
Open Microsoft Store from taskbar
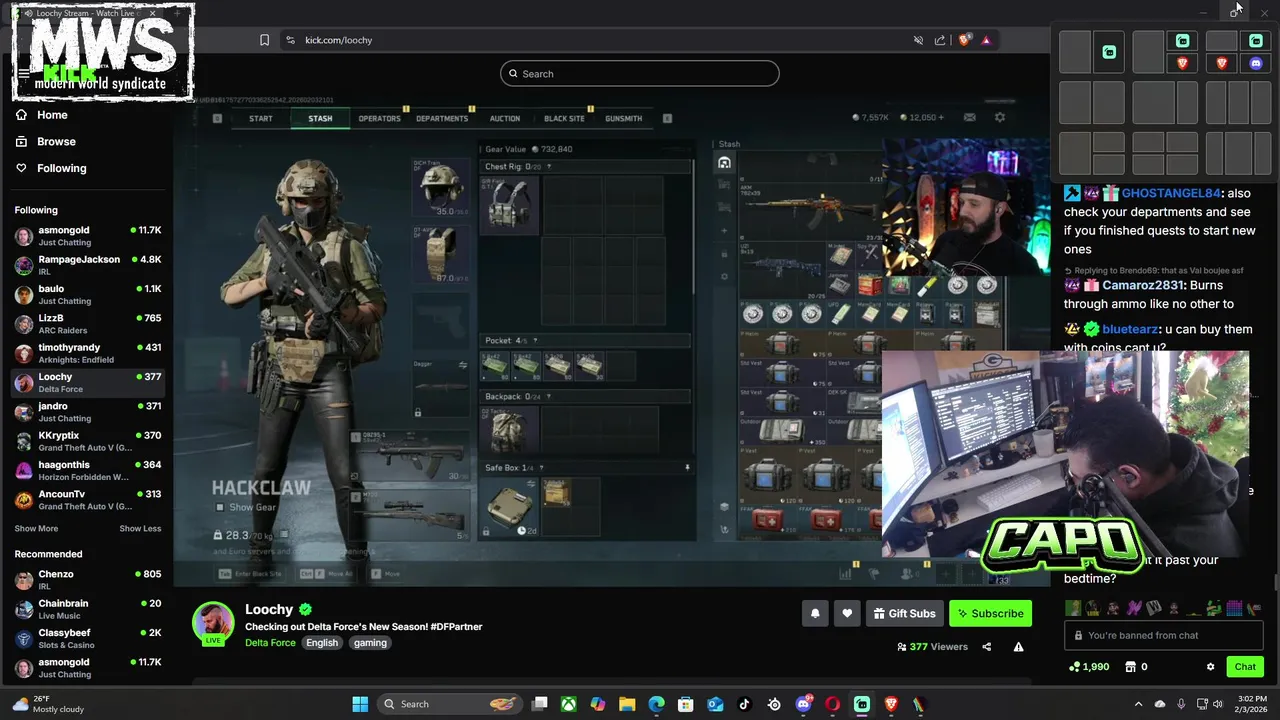click(686, 704)
